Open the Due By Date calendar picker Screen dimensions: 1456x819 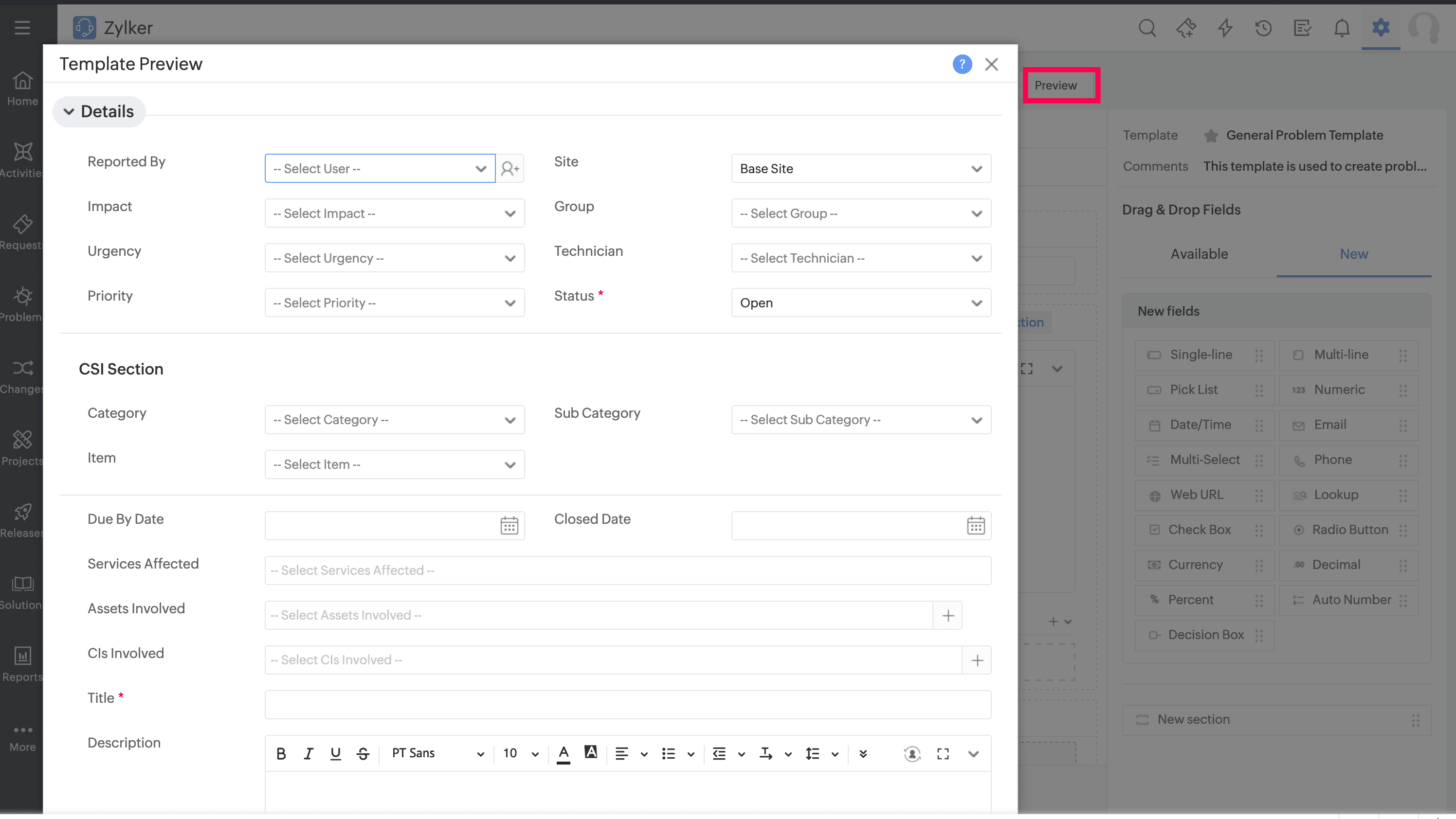[509, 526]
